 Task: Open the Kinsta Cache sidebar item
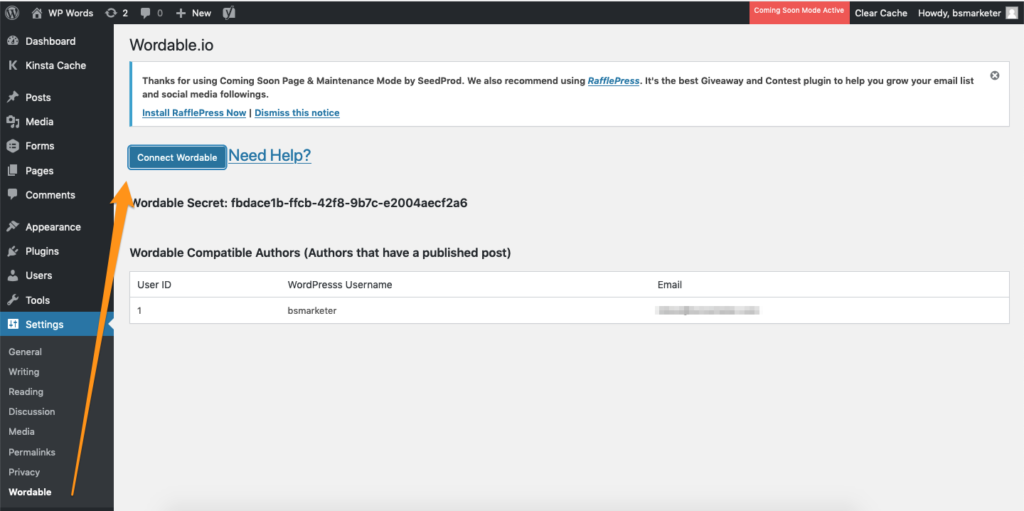(55, 65)
